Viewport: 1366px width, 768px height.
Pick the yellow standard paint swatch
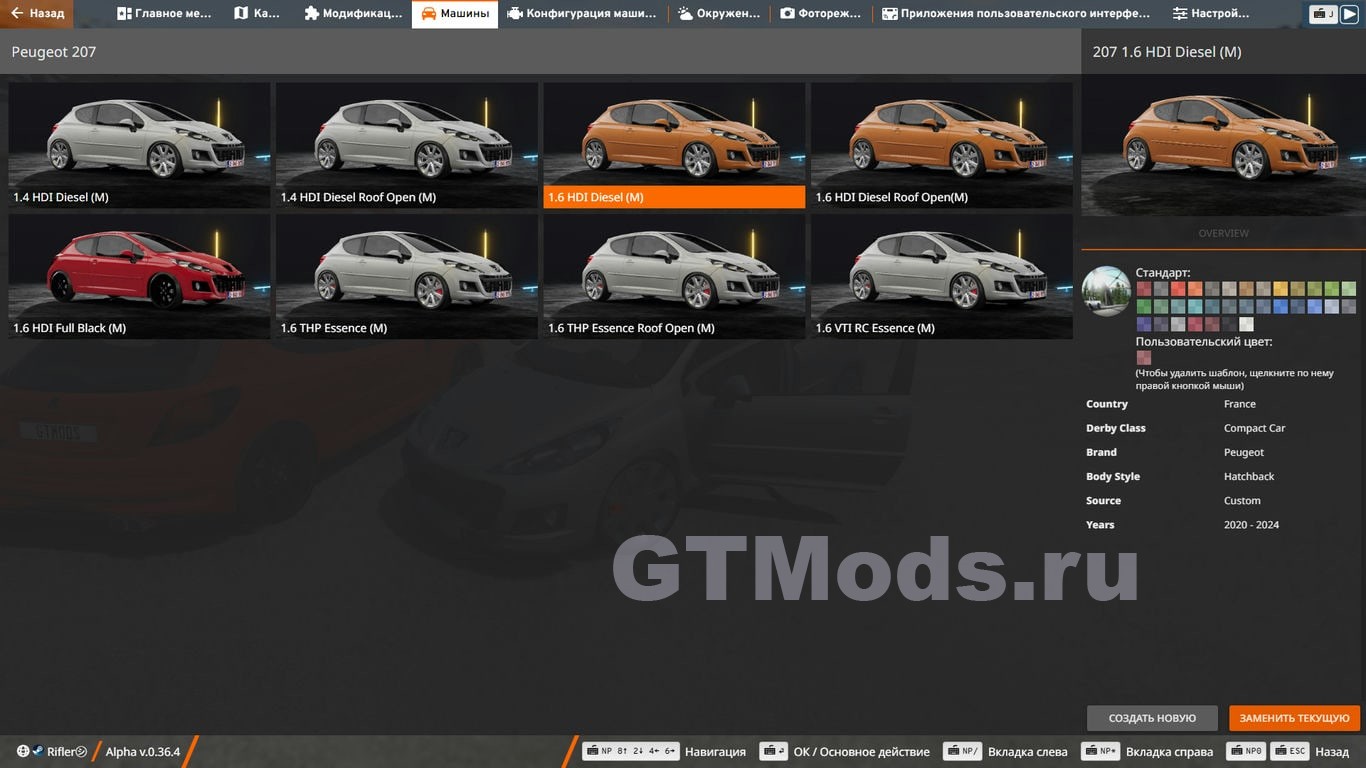click(1281, 289)
